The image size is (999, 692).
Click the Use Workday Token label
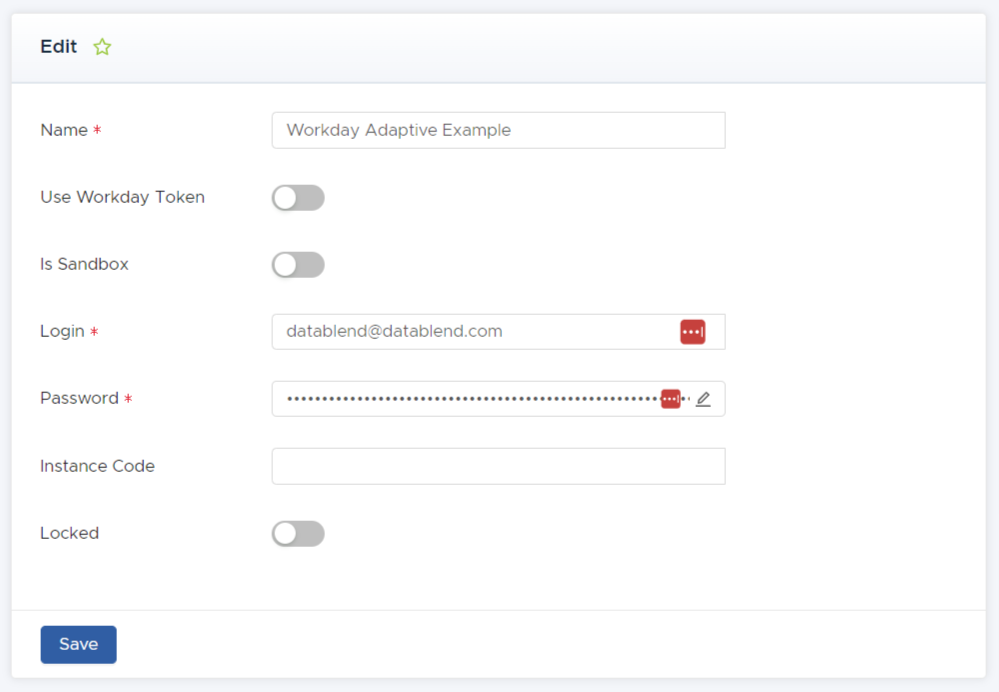click(122, 198)
